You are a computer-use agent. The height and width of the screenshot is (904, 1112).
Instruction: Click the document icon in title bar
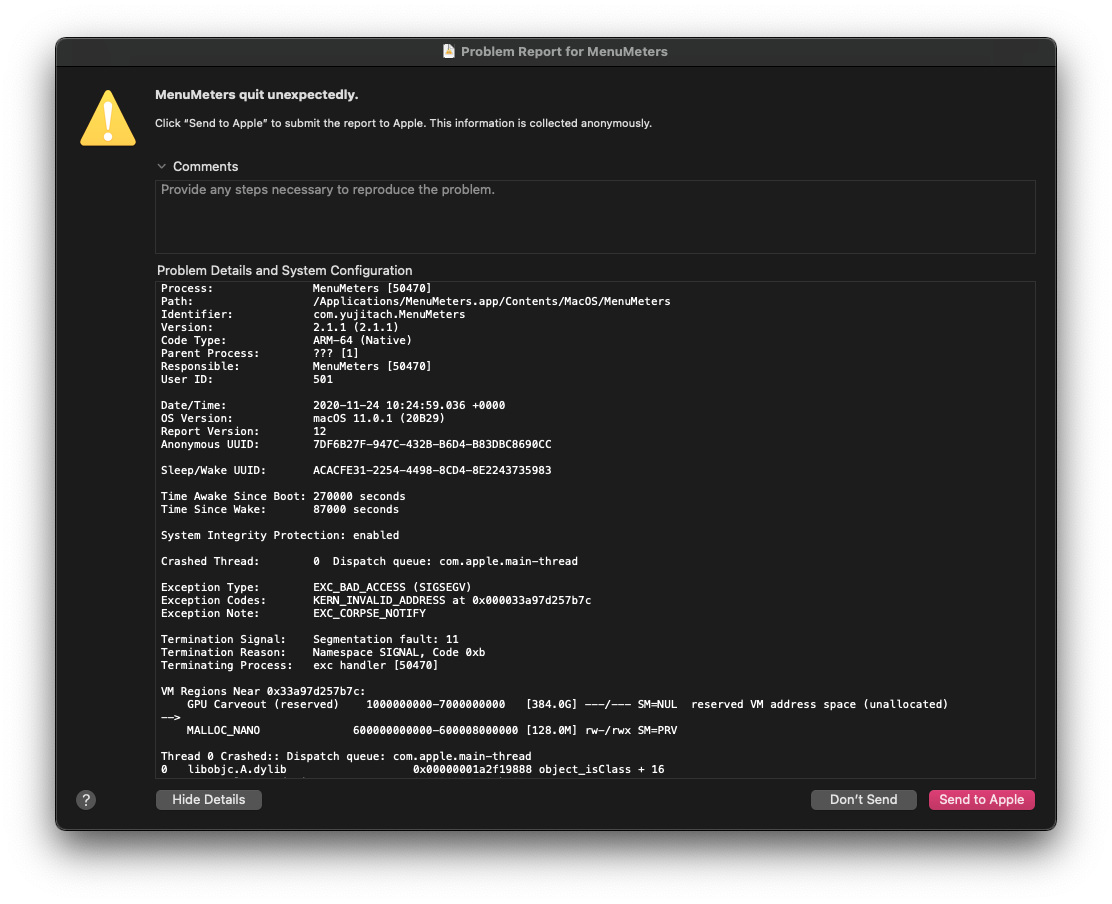(x=448, y=51)
